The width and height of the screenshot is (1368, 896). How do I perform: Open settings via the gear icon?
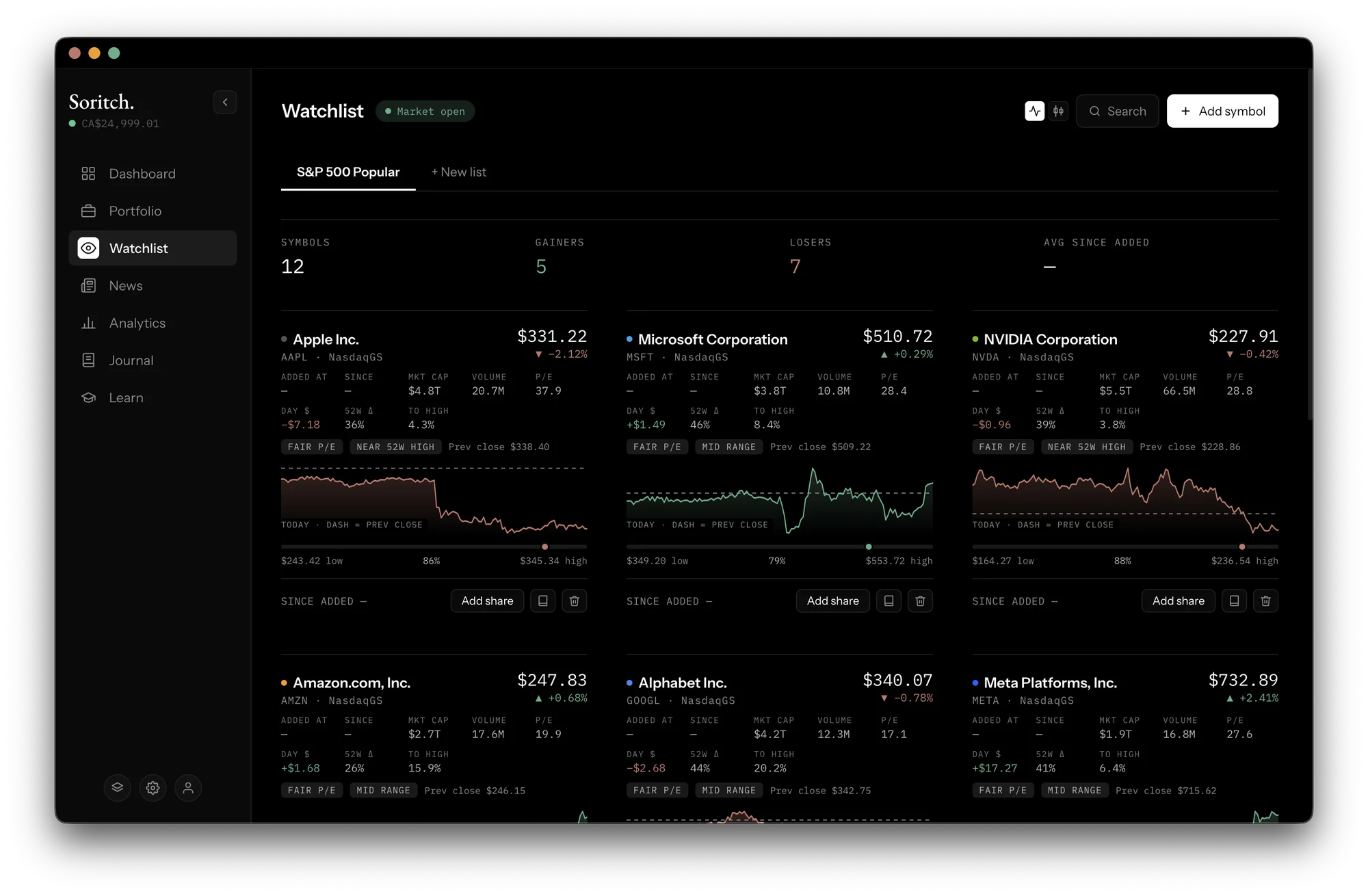point(153,788)
